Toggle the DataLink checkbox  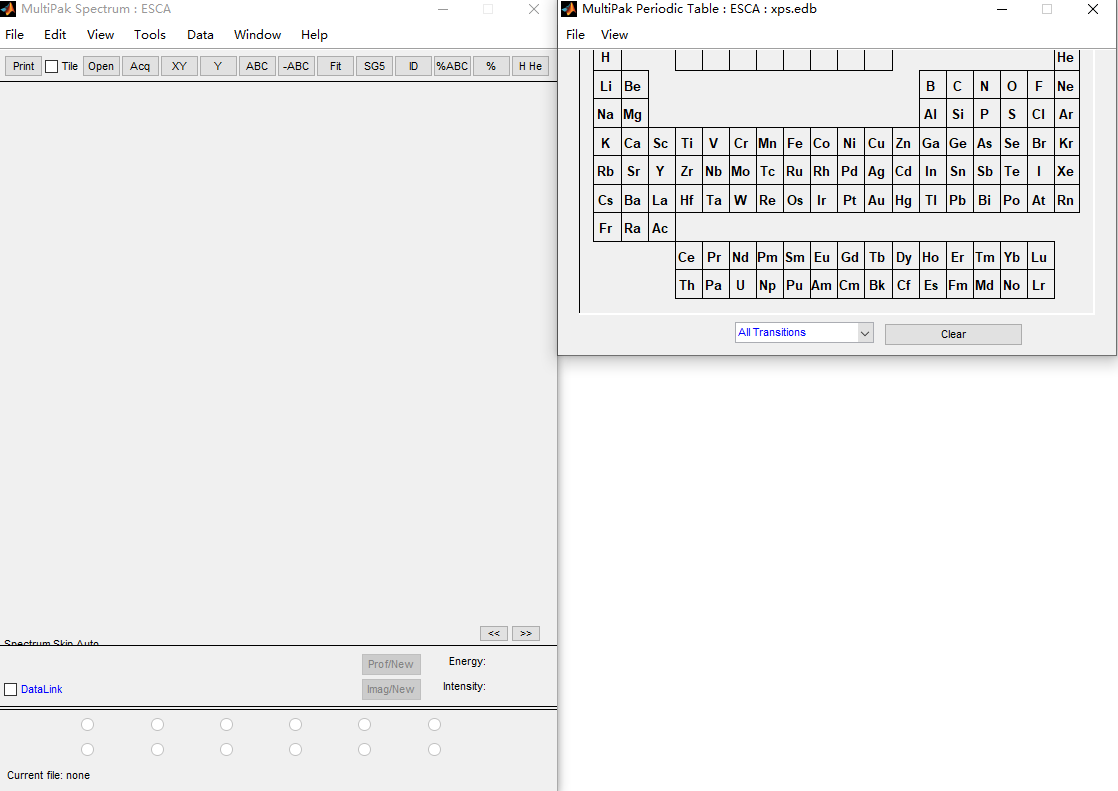point(11,689)
